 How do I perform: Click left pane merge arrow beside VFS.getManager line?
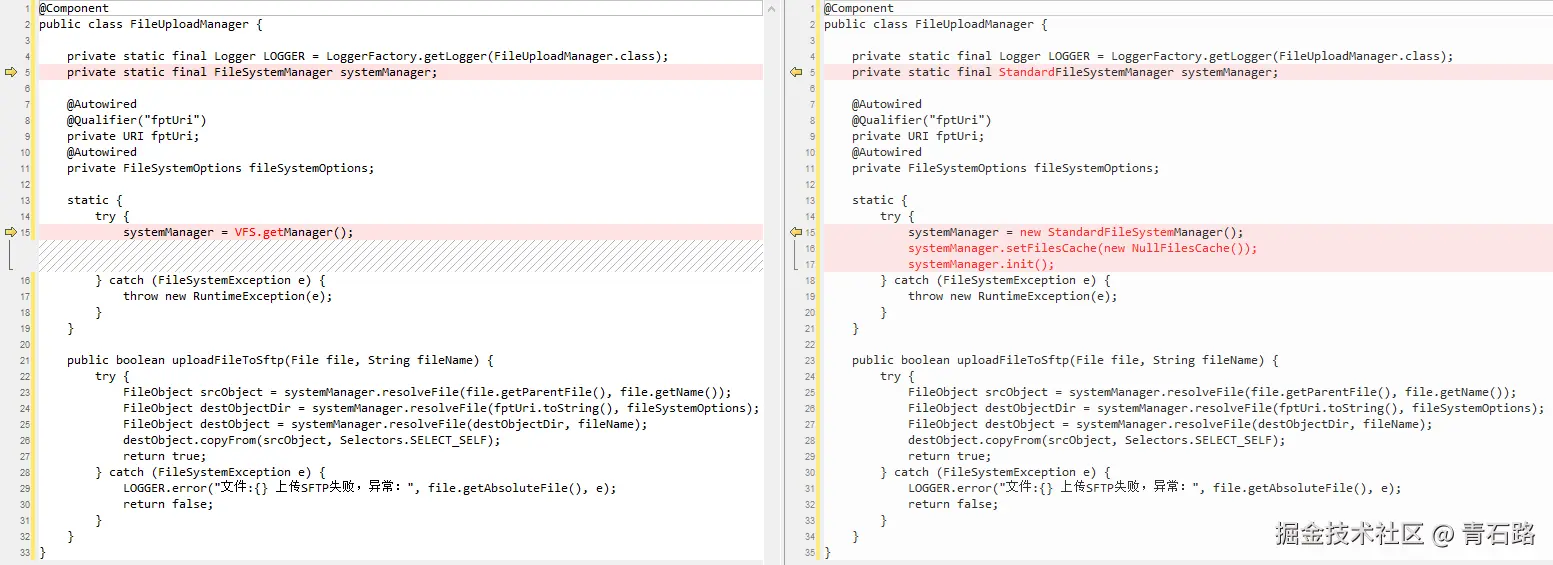click(x=11, y=232)
